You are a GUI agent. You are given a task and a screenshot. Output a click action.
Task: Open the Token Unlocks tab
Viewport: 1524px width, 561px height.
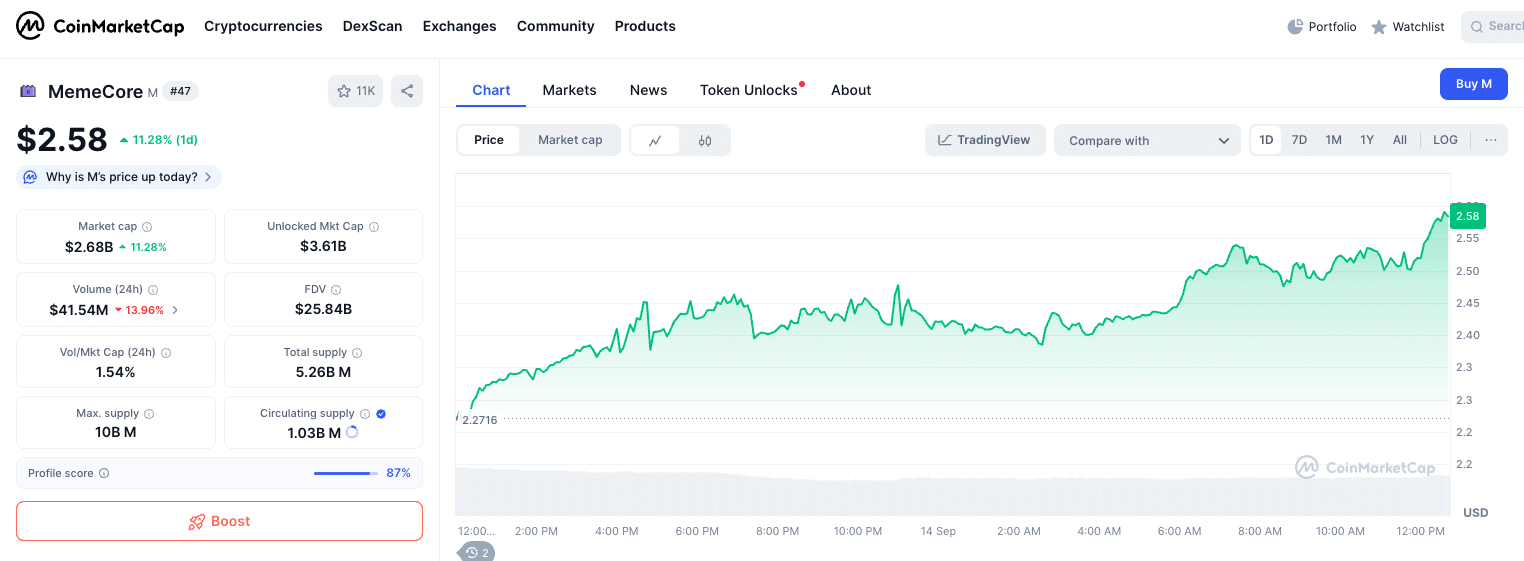(749, 90)
